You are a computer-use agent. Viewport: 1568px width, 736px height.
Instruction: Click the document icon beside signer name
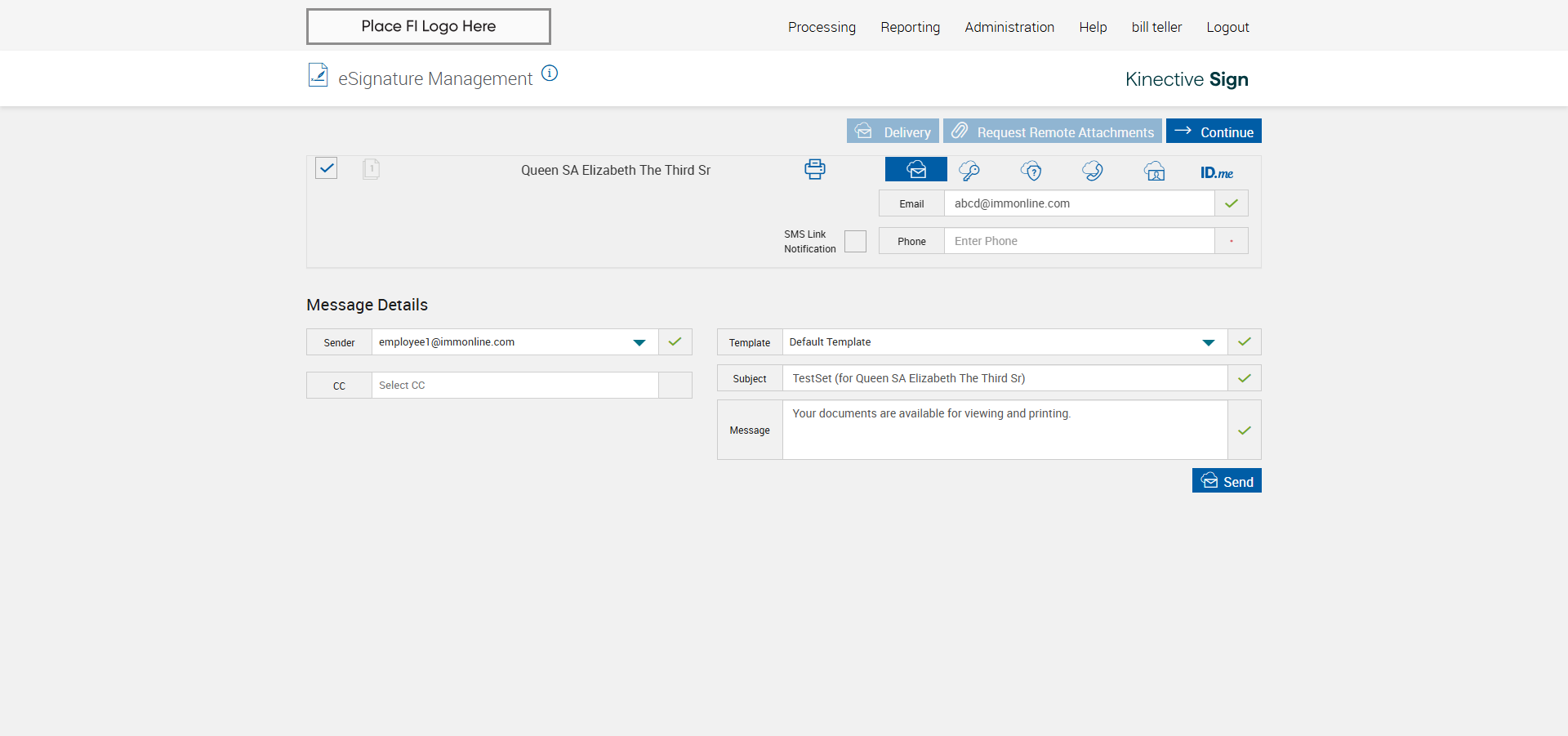(371, 169)
